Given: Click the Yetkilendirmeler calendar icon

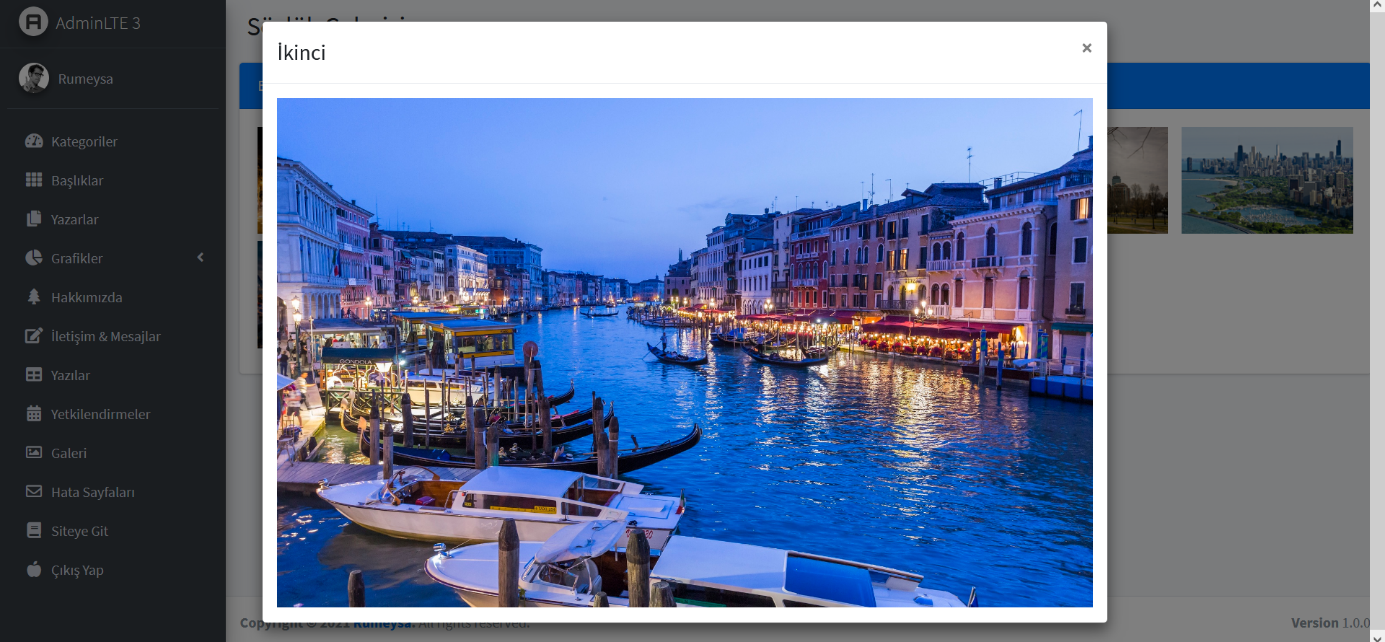Looking at the screenshot, I should click(34, 414).
